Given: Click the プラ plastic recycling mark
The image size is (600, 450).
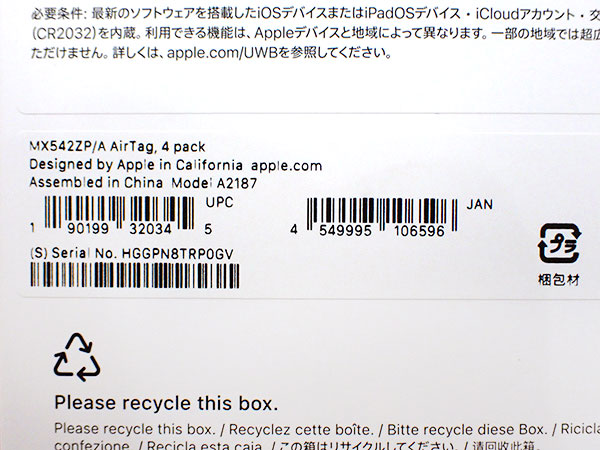Looking at the screenshot, I should coord(559,243).
